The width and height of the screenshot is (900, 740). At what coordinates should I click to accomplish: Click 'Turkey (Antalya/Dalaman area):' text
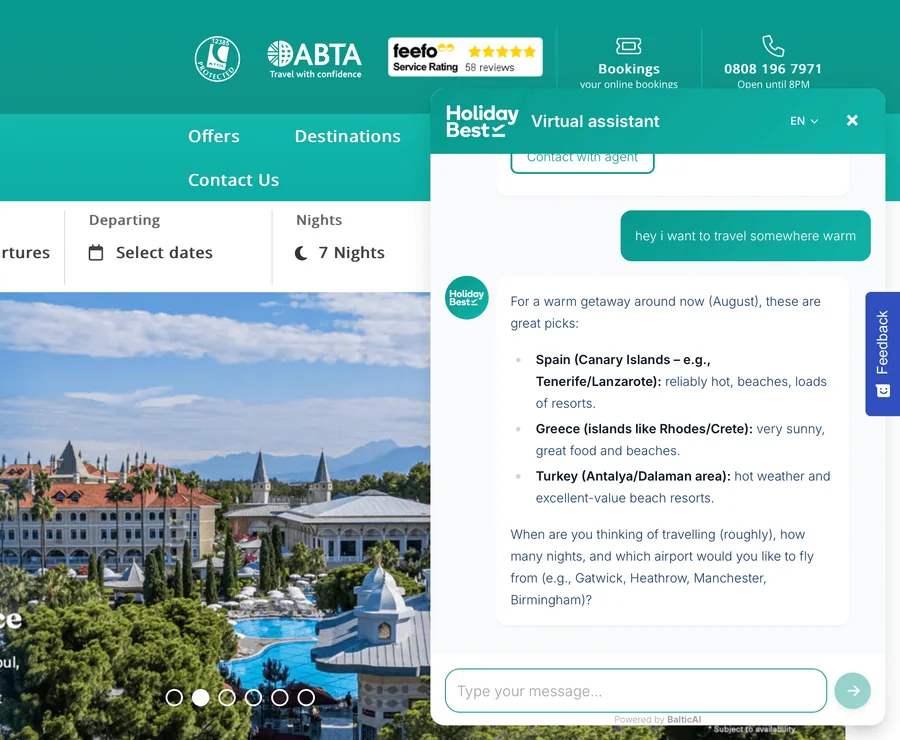(633, 476)
